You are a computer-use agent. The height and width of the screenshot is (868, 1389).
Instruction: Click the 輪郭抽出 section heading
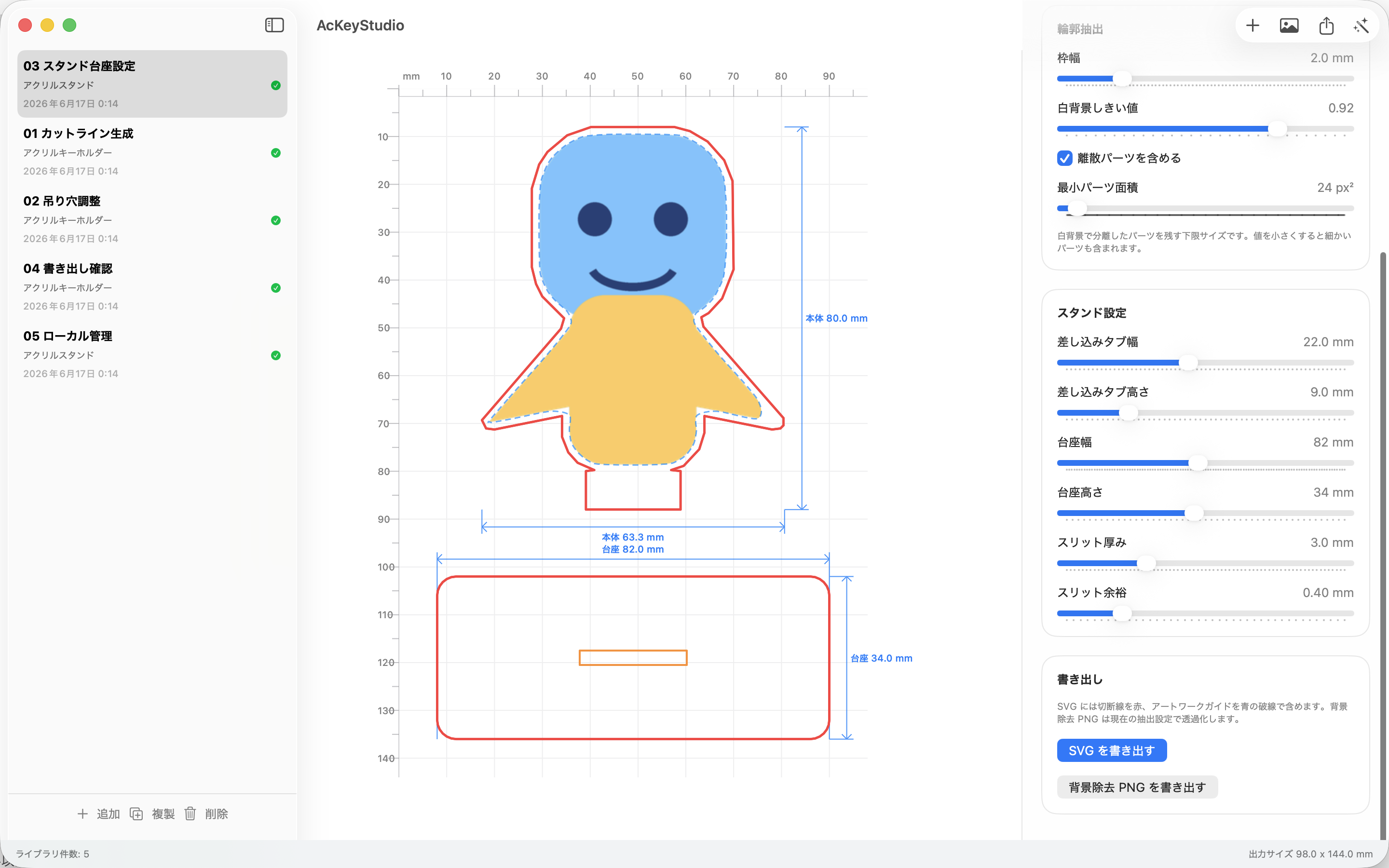pyautogui.click(x=1080, y=29)
